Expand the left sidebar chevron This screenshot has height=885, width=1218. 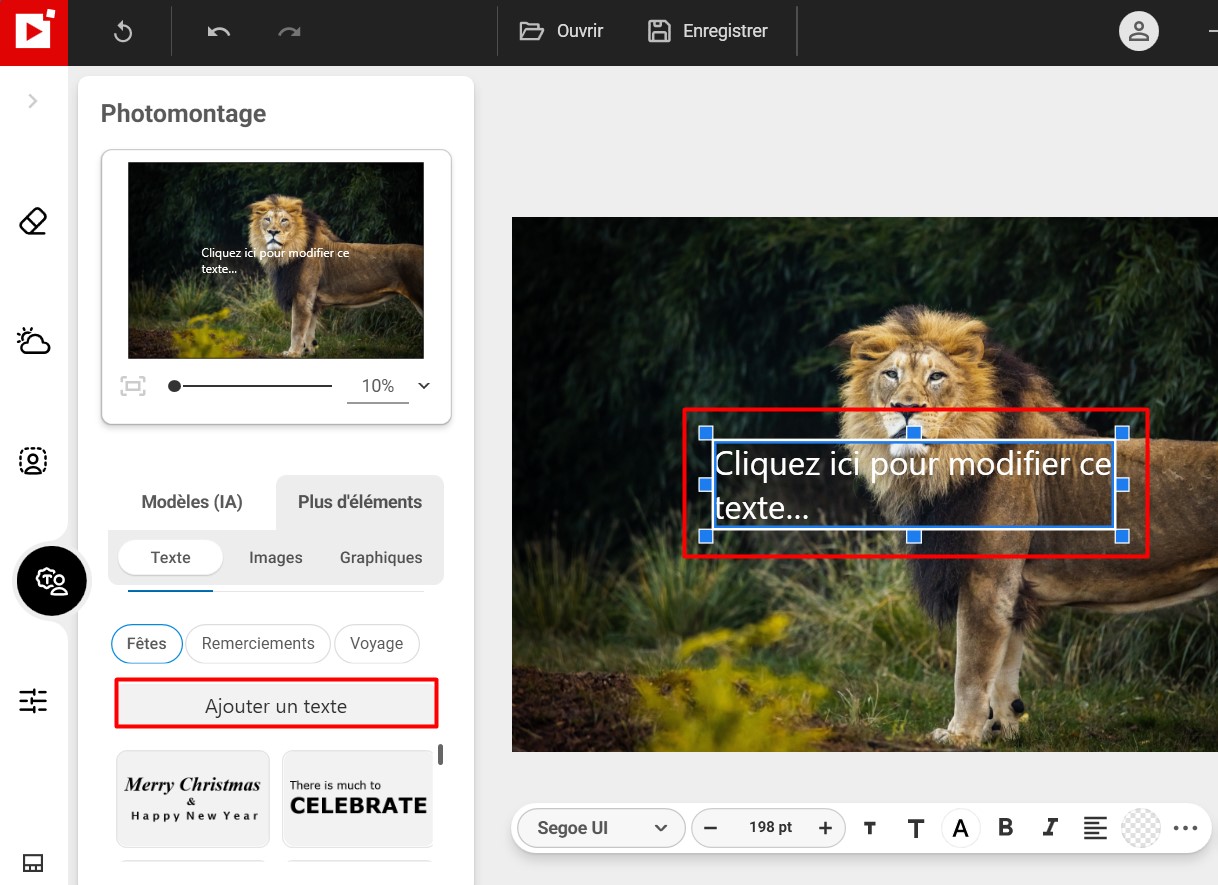pos(33,101)
